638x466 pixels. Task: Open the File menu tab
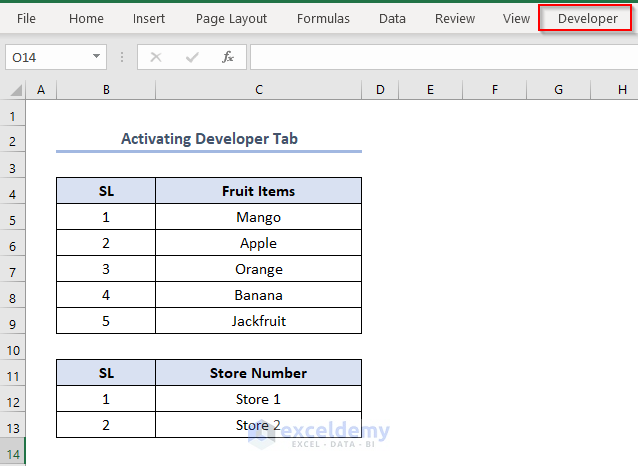coord(26,18)
